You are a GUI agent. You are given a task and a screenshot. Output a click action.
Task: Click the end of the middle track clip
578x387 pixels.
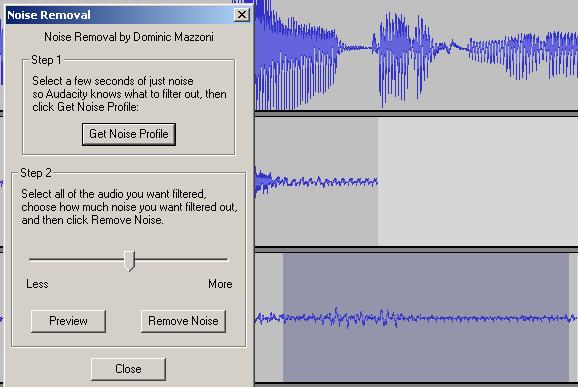point(377,181)
